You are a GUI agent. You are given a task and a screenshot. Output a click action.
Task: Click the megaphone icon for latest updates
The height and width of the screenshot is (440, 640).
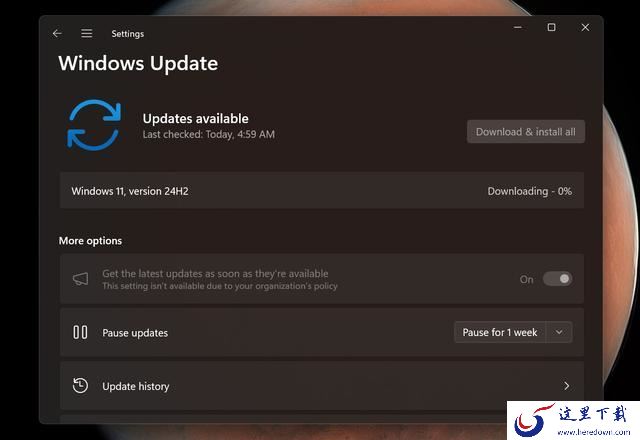(x=80, y=279)
